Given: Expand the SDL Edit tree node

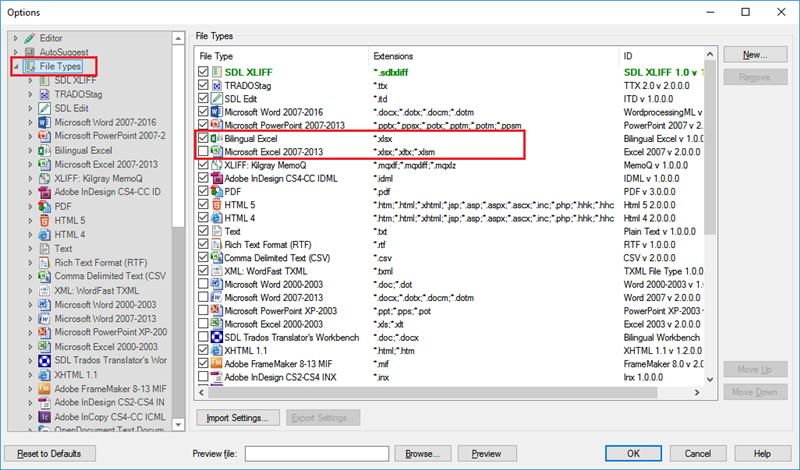Looking at the screenshot, I should [30, 109].
